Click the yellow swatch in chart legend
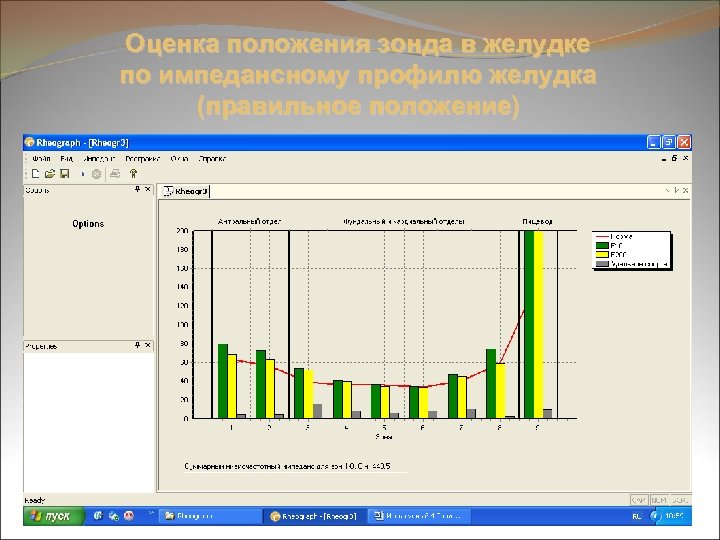 [x=602, y=254]
